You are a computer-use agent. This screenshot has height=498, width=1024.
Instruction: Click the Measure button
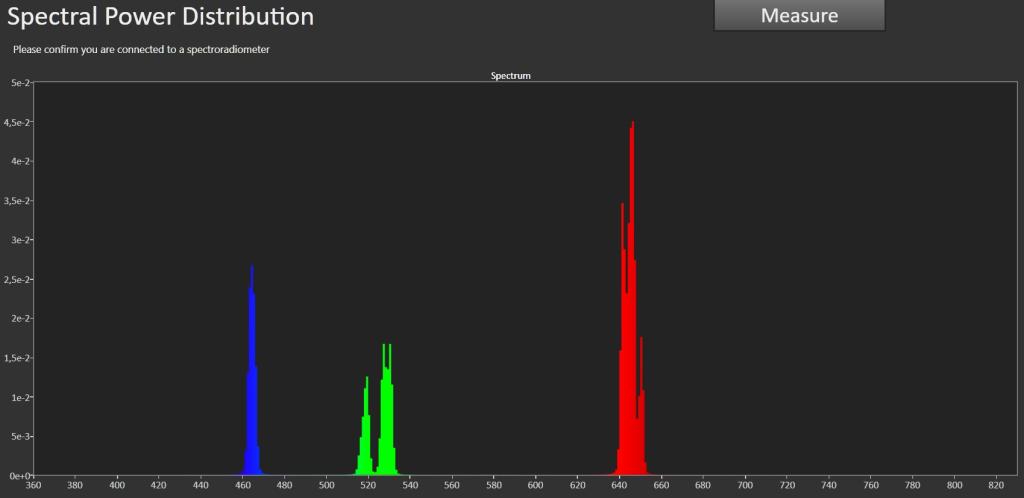tap(799, 15)
